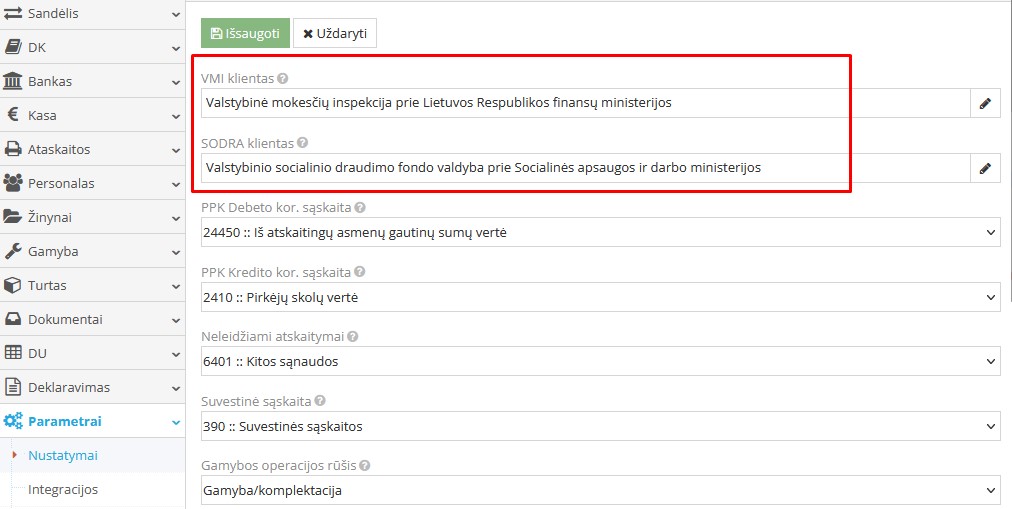Expand the Bankas sidebar menu
Screen dimensions: 1012x509
coord(92,81)
